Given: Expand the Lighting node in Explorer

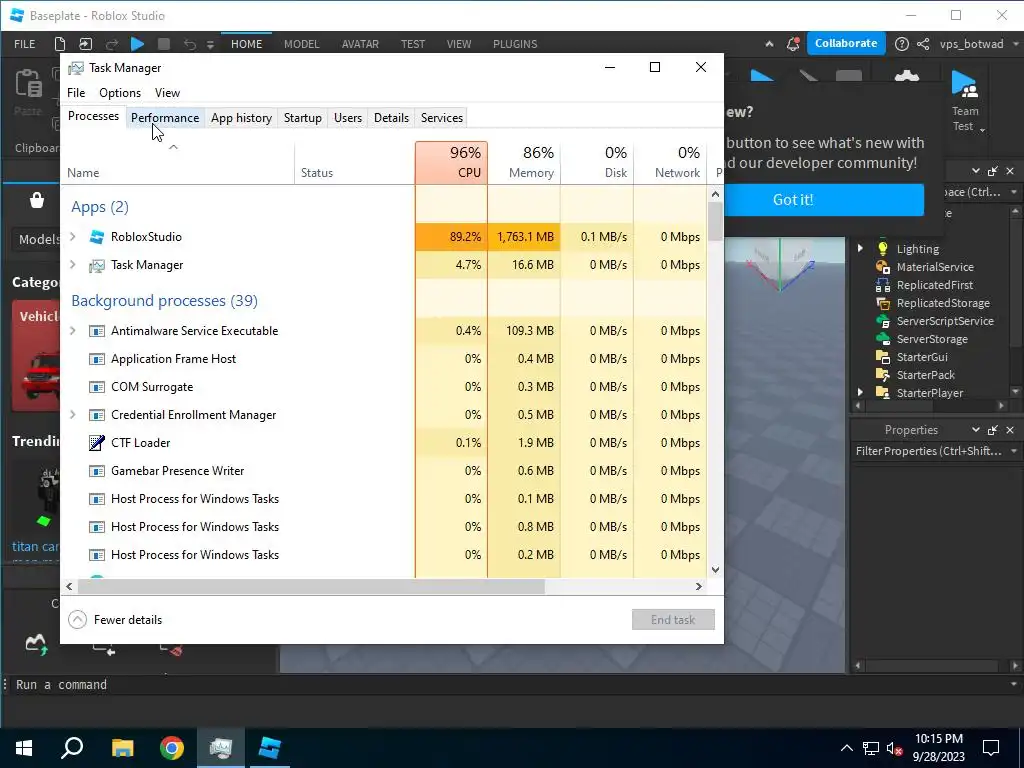Looking at the screenshot, I should tap(860, 248).
